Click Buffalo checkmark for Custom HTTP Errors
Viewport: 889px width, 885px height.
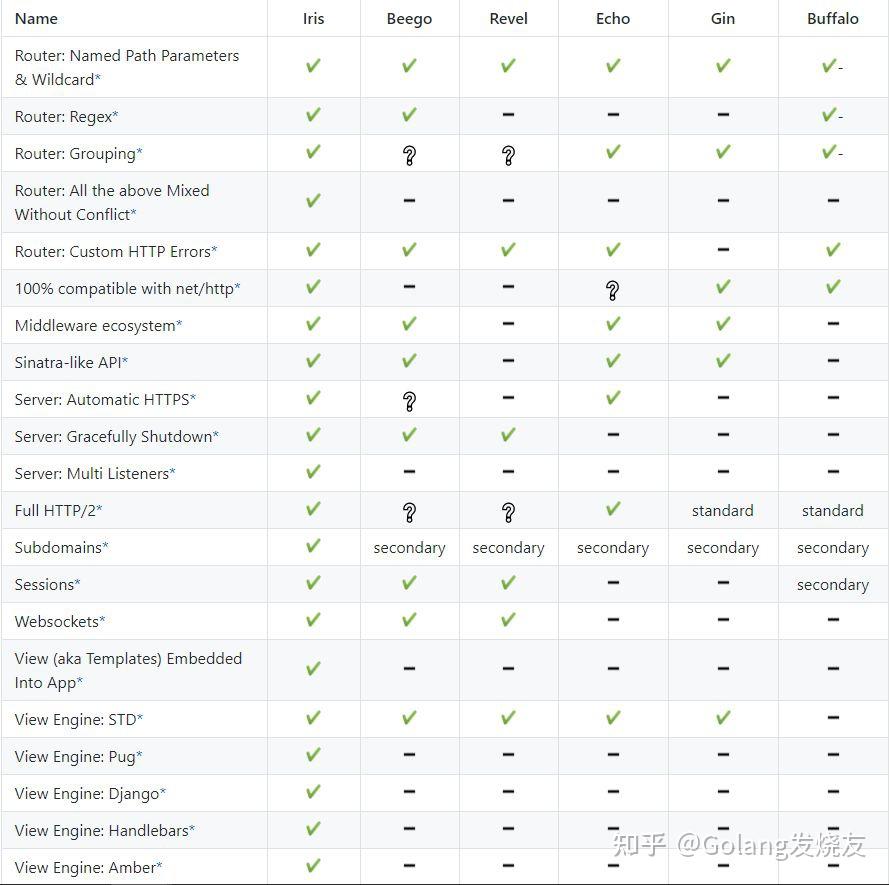point(832,250)
